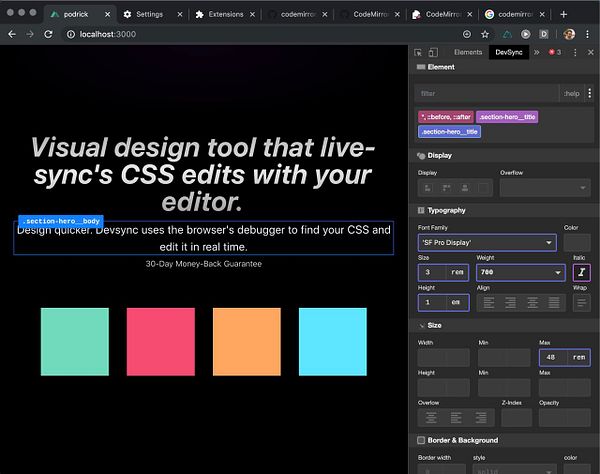Select the third Overflow option in Size
600x474 pixels.
click(x=481, y=417)
